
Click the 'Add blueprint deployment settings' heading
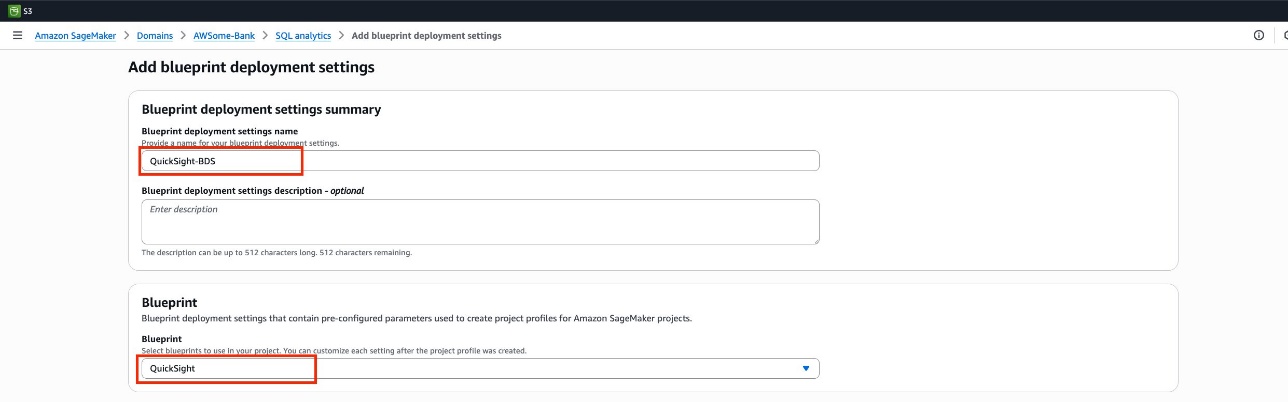tap(251, 68)
